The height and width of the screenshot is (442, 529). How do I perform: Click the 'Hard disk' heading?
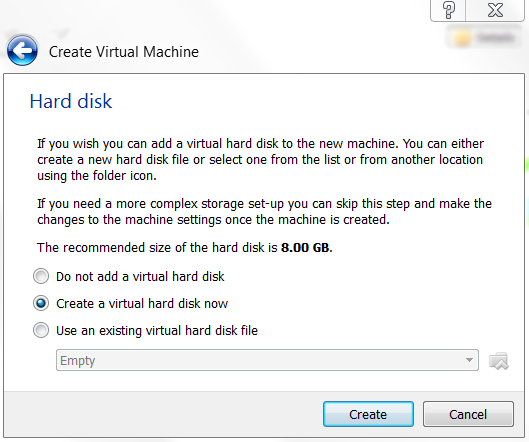(71, 101)
